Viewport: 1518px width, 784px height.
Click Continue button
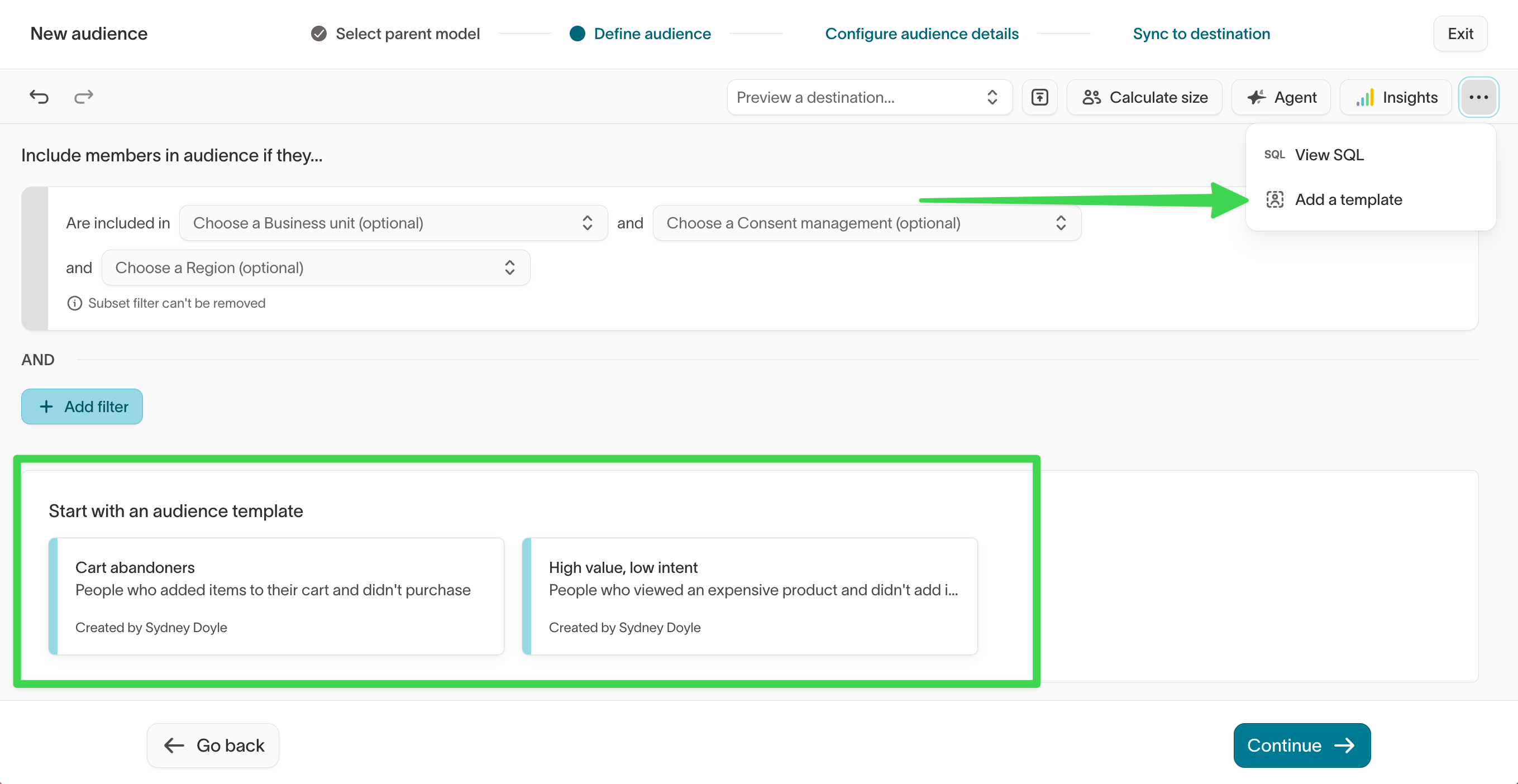tap(1302, 745)
